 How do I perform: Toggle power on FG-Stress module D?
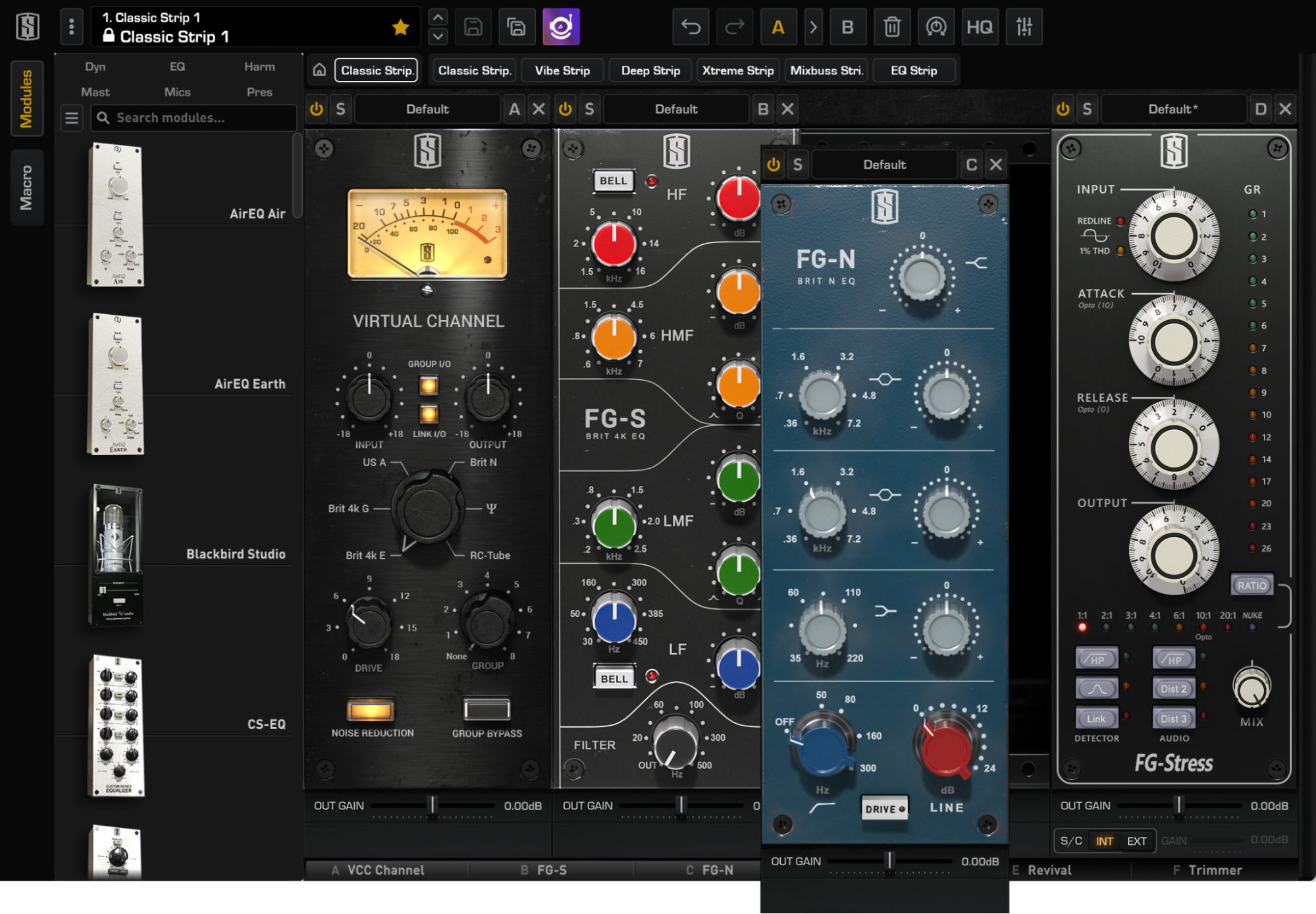click(x=1063, y=109)
